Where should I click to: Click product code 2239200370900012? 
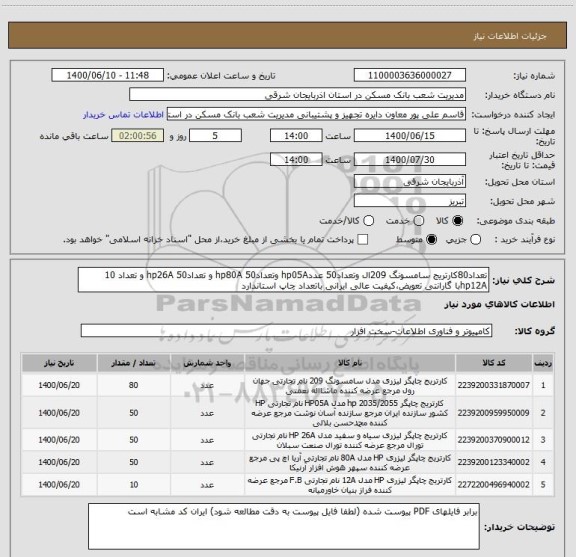[x=494, y=440]
